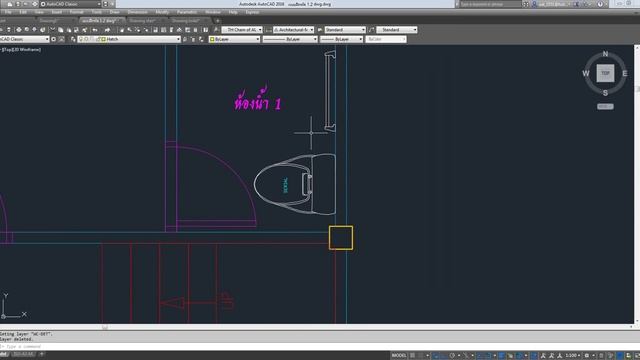Open the ByLayer linetype dropdown
The width and height of the screenshot is (640, 360).
pos(290,39)
